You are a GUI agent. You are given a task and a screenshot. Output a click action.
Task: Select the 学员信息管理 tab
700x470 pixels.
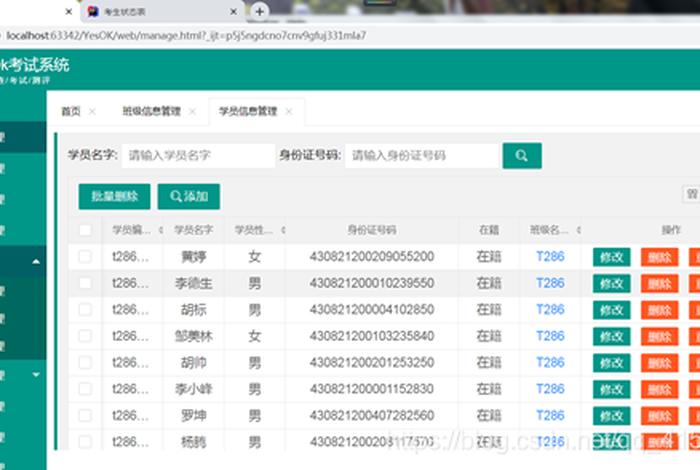(x=248, y=111)
